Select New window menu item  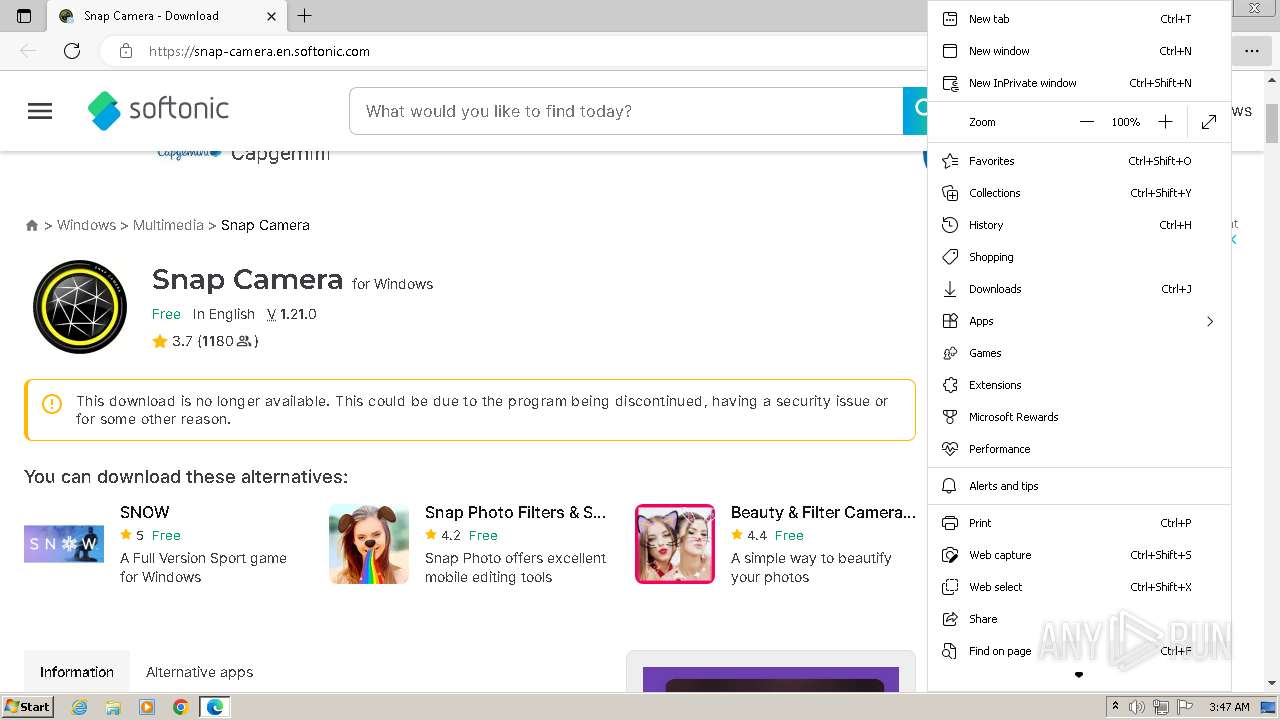[x=1079, y=51]
